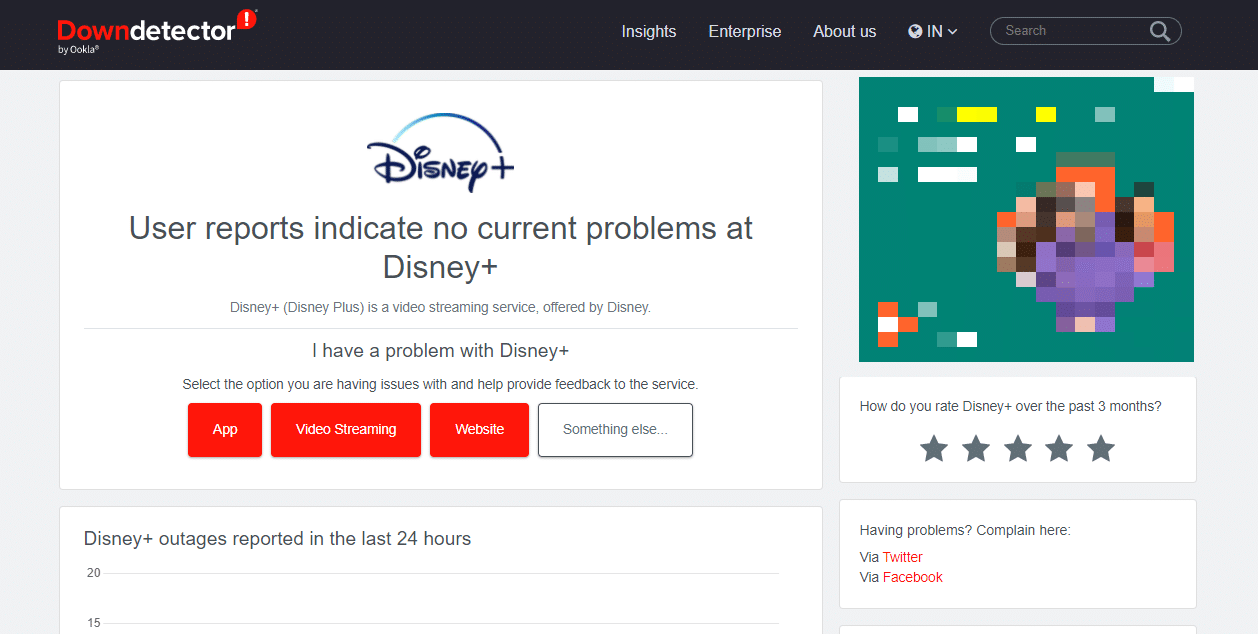Image resolution: width=1258 pixels, height=634 pixels.
Task: Click the 'I have a problem with Disney+' text
Action: pos(440,351)
